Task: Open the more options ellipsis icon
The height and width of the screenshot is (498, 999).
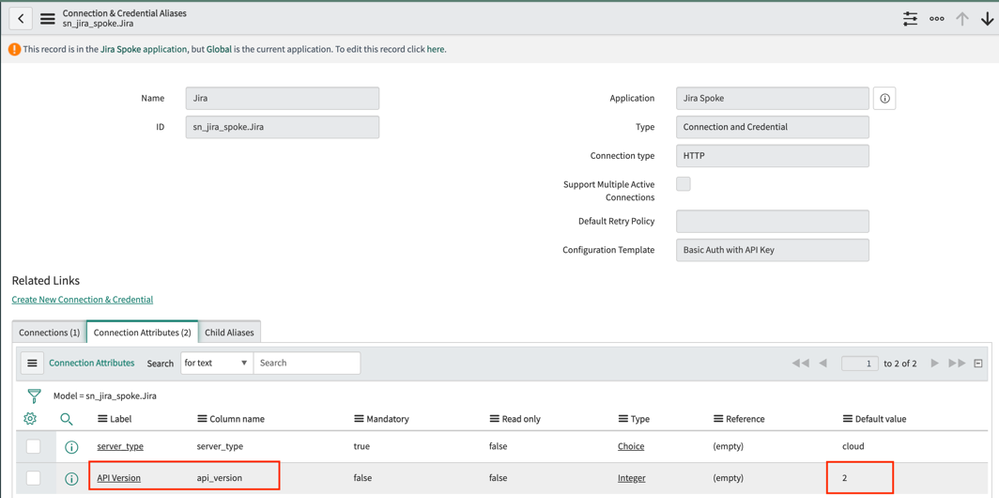Action: (937, 18)
